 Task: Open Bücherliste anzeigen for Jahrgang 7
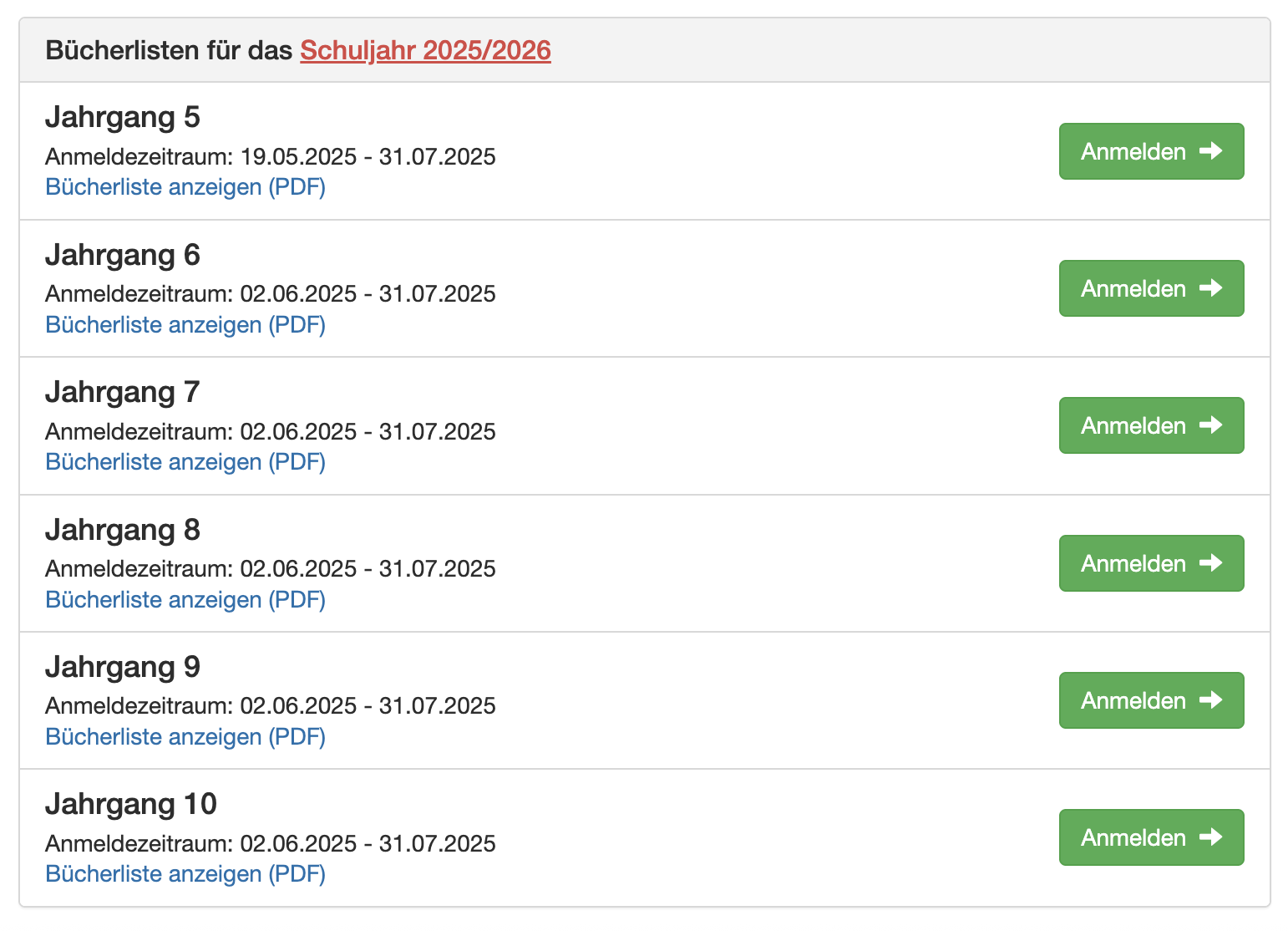point(185,462)
